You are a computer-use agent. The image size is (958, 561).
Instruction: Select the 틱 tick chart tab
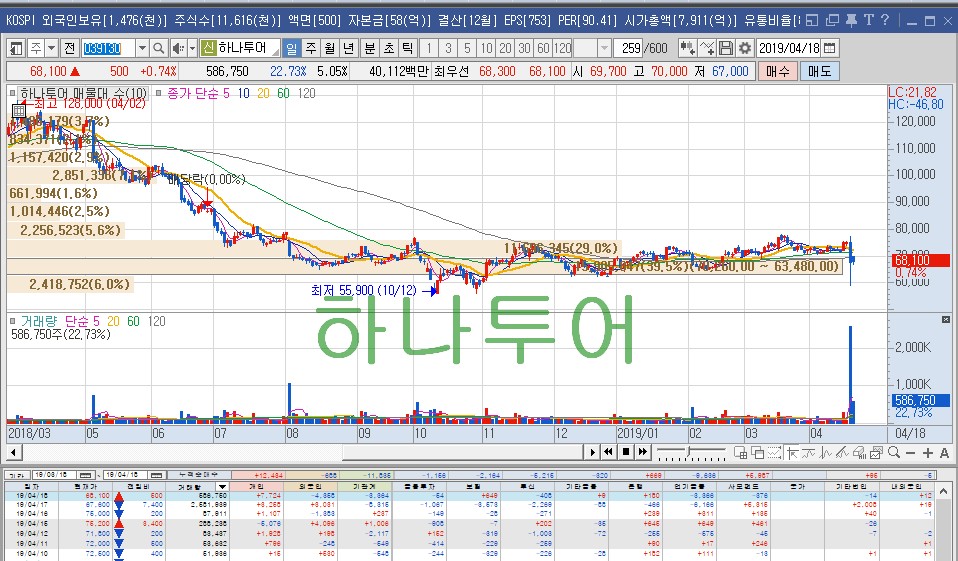point(408,48)
